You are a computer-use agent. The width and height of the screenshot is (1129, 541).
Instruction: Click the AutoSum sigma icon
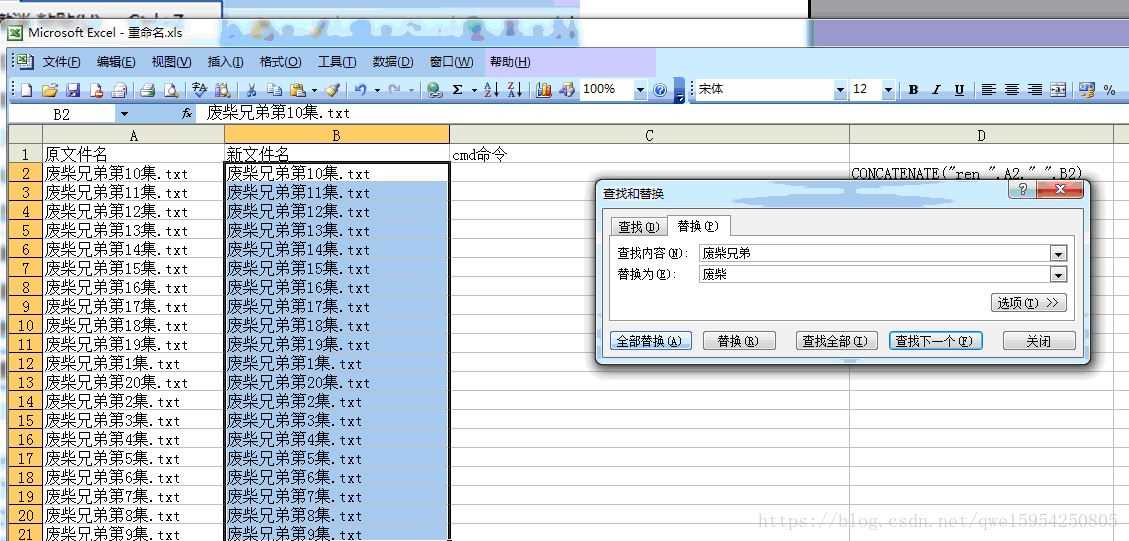tap(458, 90)
